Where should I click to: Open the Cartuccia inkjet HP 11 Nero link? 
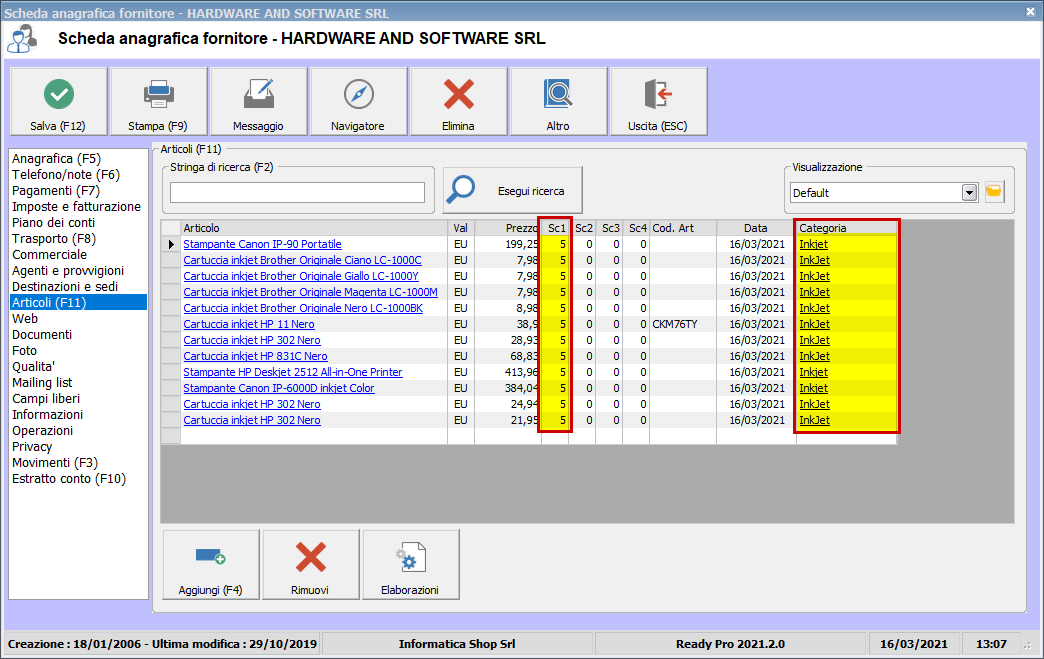[x=249, y=324]
